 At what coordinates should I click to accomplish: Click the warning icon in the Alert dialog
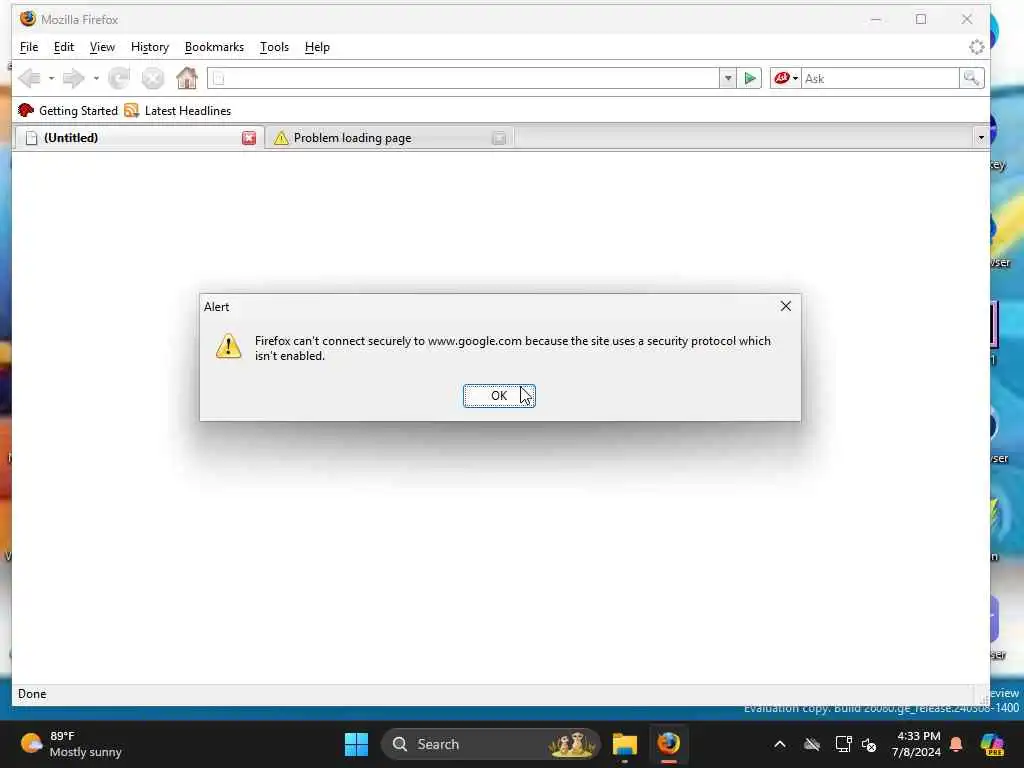229,346
